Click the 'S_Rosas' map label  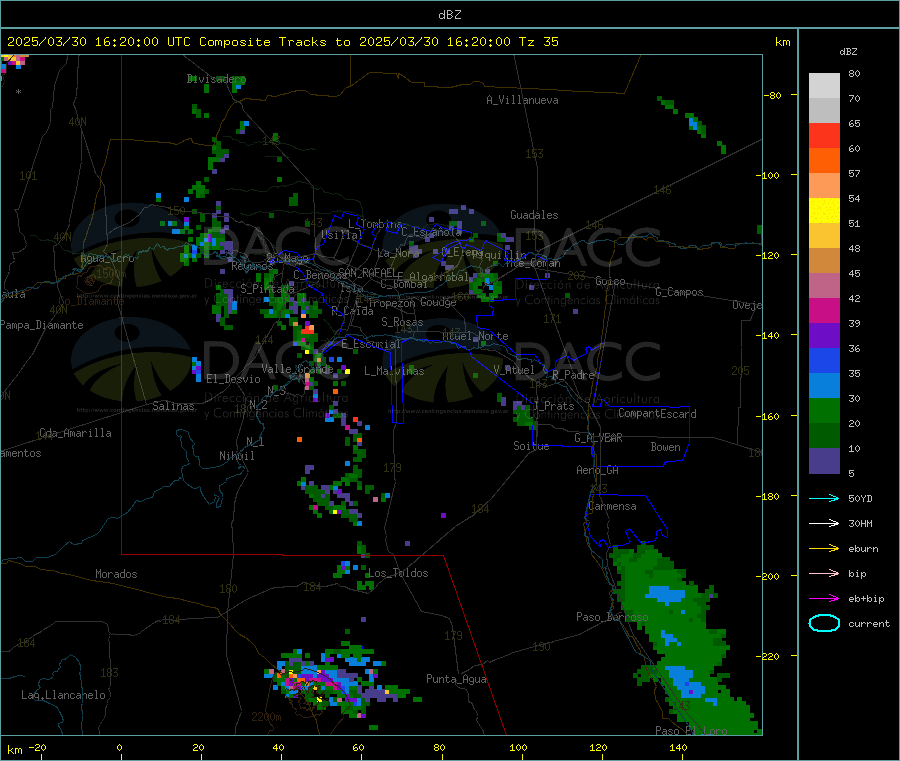pyautogui.click(x=402, y=322)
